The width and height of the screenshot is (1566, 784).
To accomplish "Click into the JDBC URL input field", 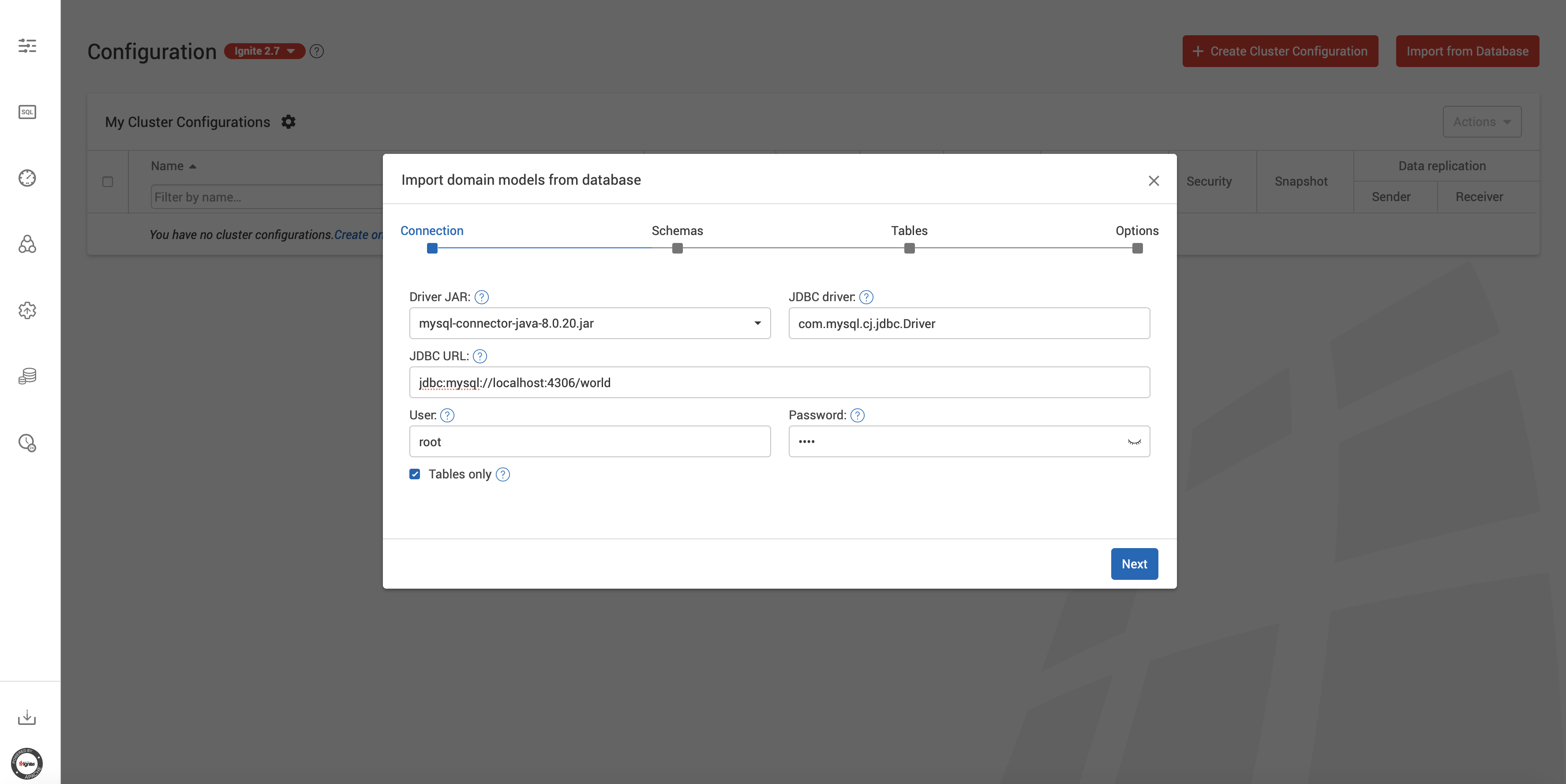I will point(779,383).
